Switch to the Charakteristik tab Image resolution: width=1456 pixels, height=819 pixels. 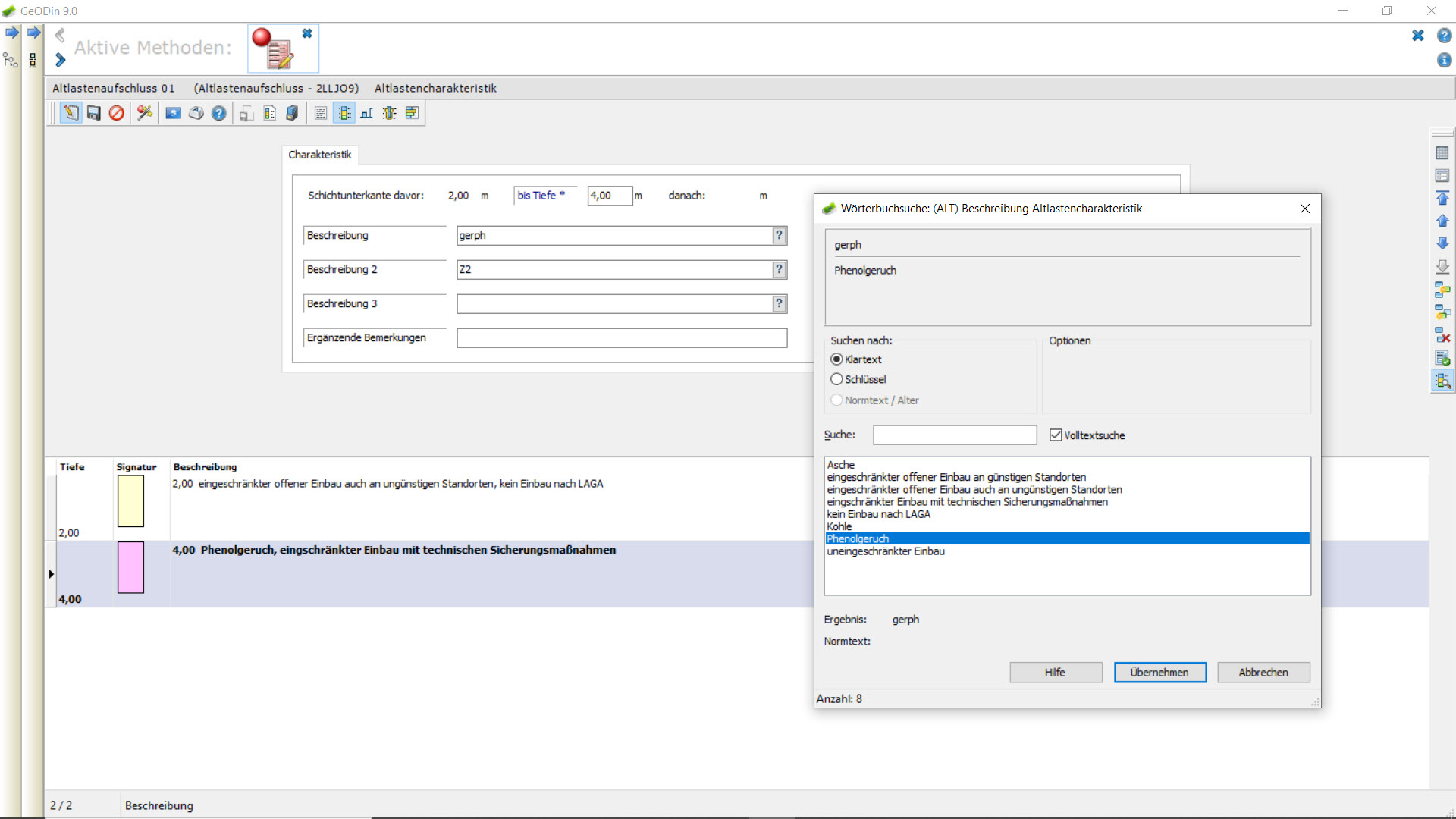(319, 155)
